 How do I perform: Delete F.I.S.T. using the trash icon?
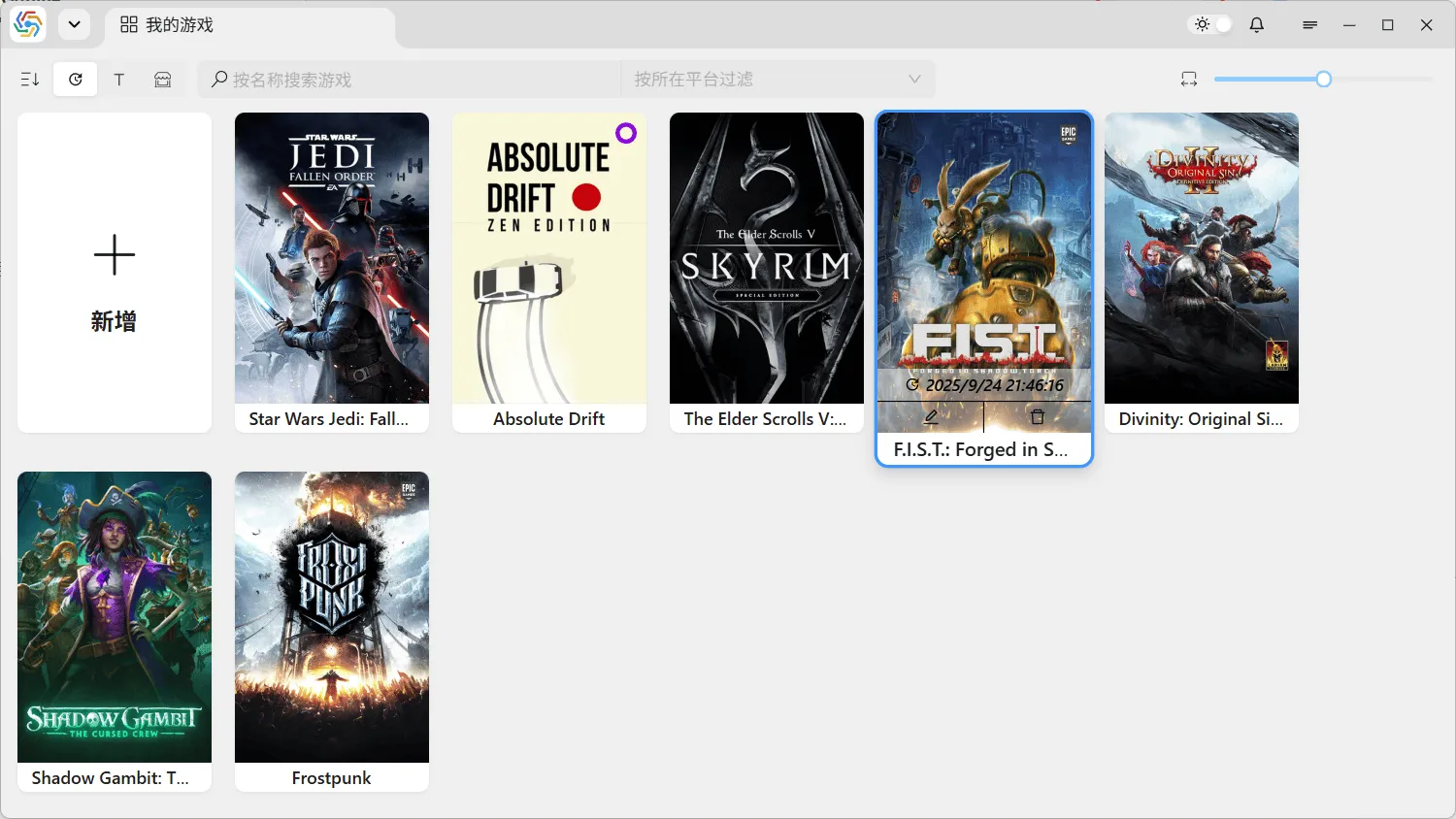click(x=1037, y=417)
